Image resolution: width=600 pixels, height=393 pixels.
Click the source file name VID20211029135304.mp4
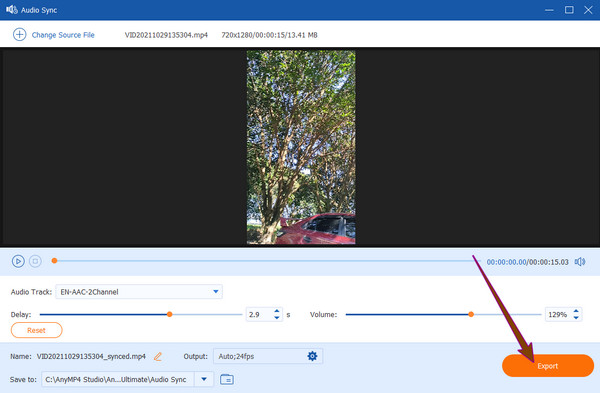pos(166,35)
